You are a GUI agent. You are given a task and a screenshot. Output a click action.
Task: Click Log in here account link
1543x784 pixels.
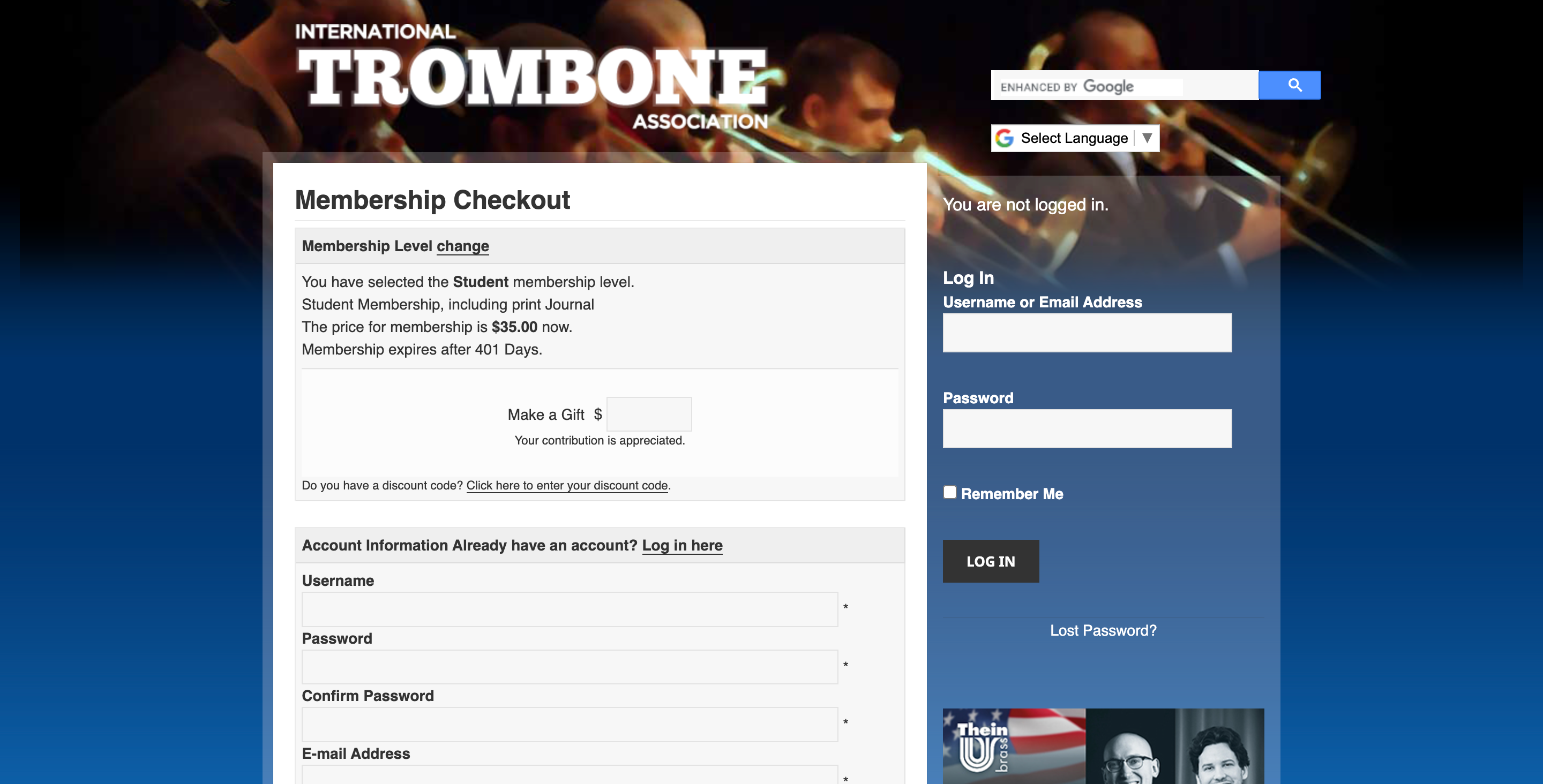click(683, 545)
